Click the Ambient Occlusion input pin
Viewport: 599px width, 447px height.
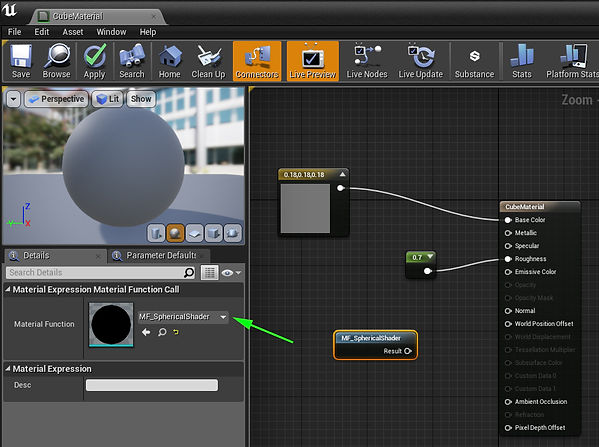508,402
